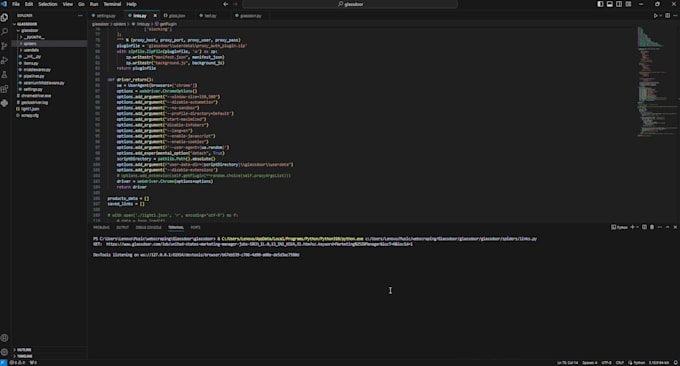Image resolution: width=680 pixels, height=366 pixels.
Task: Expand the __pycache__ folder
Action: tap(49, 37)
